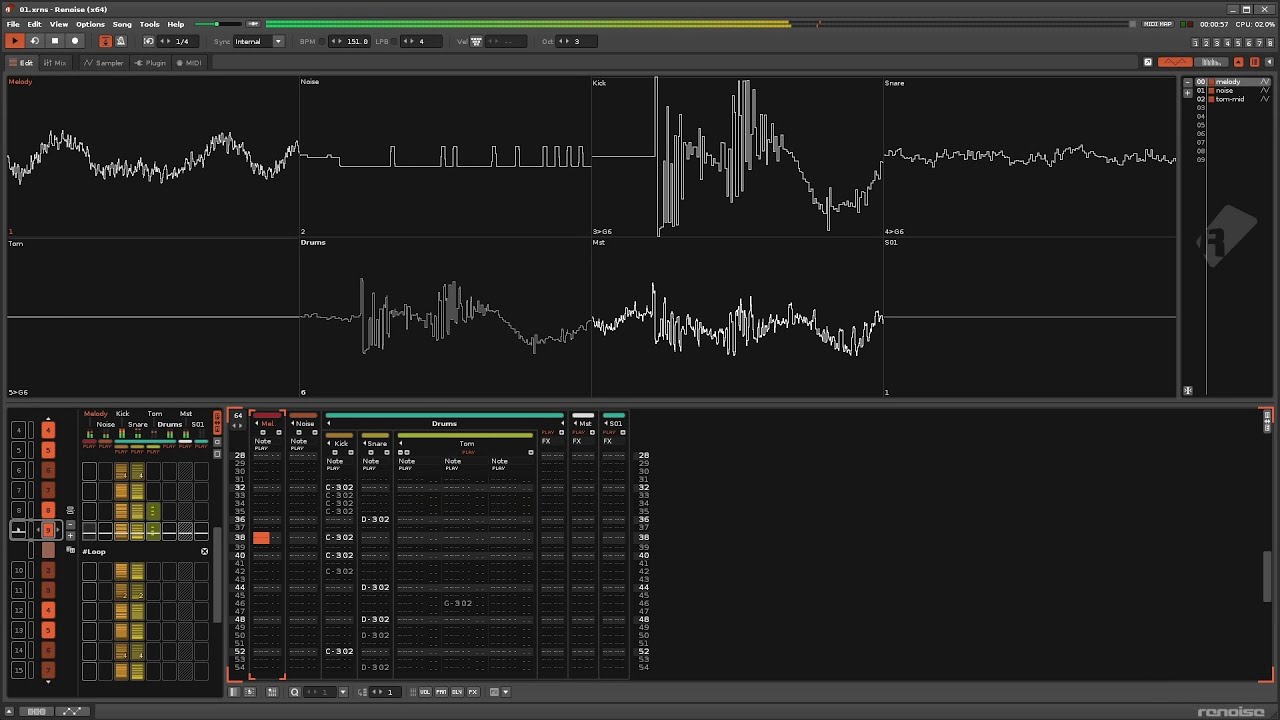Toggle panning column PAN button
The image size is (1280, 720).
pyautogui.click(x=441, y=692)
